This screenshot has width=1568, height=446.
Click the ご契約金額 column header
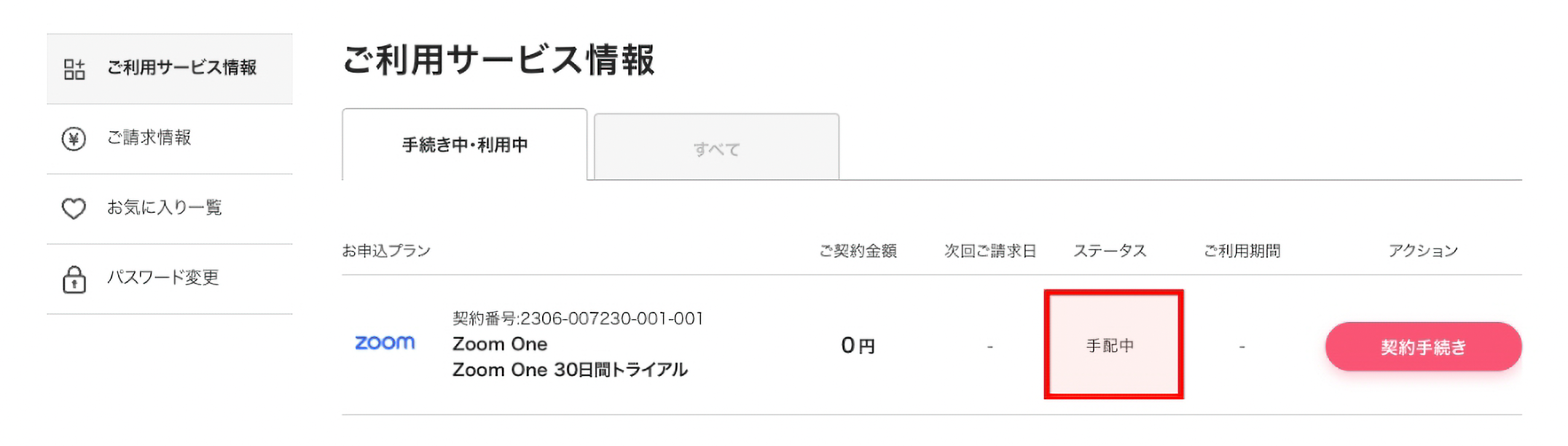coord(858,251)
